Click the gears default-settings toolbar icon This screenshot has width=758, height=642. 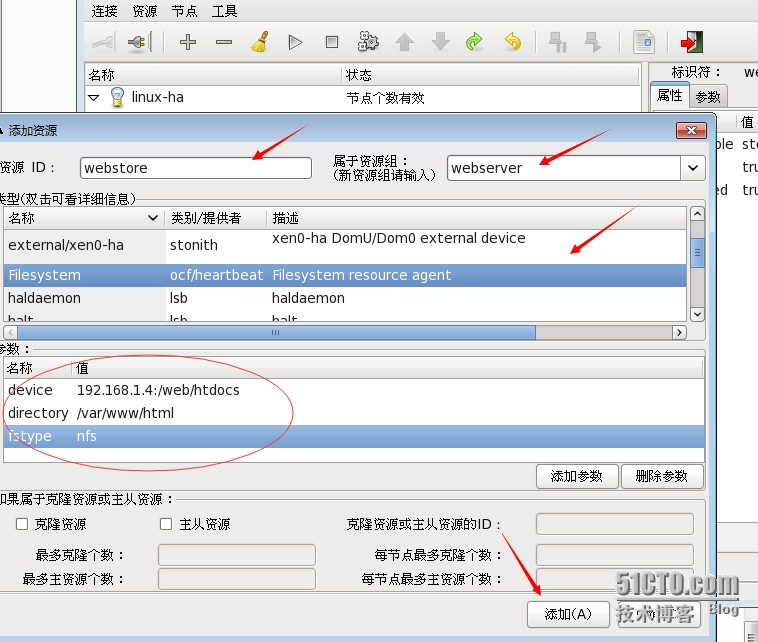pos(368,42)
